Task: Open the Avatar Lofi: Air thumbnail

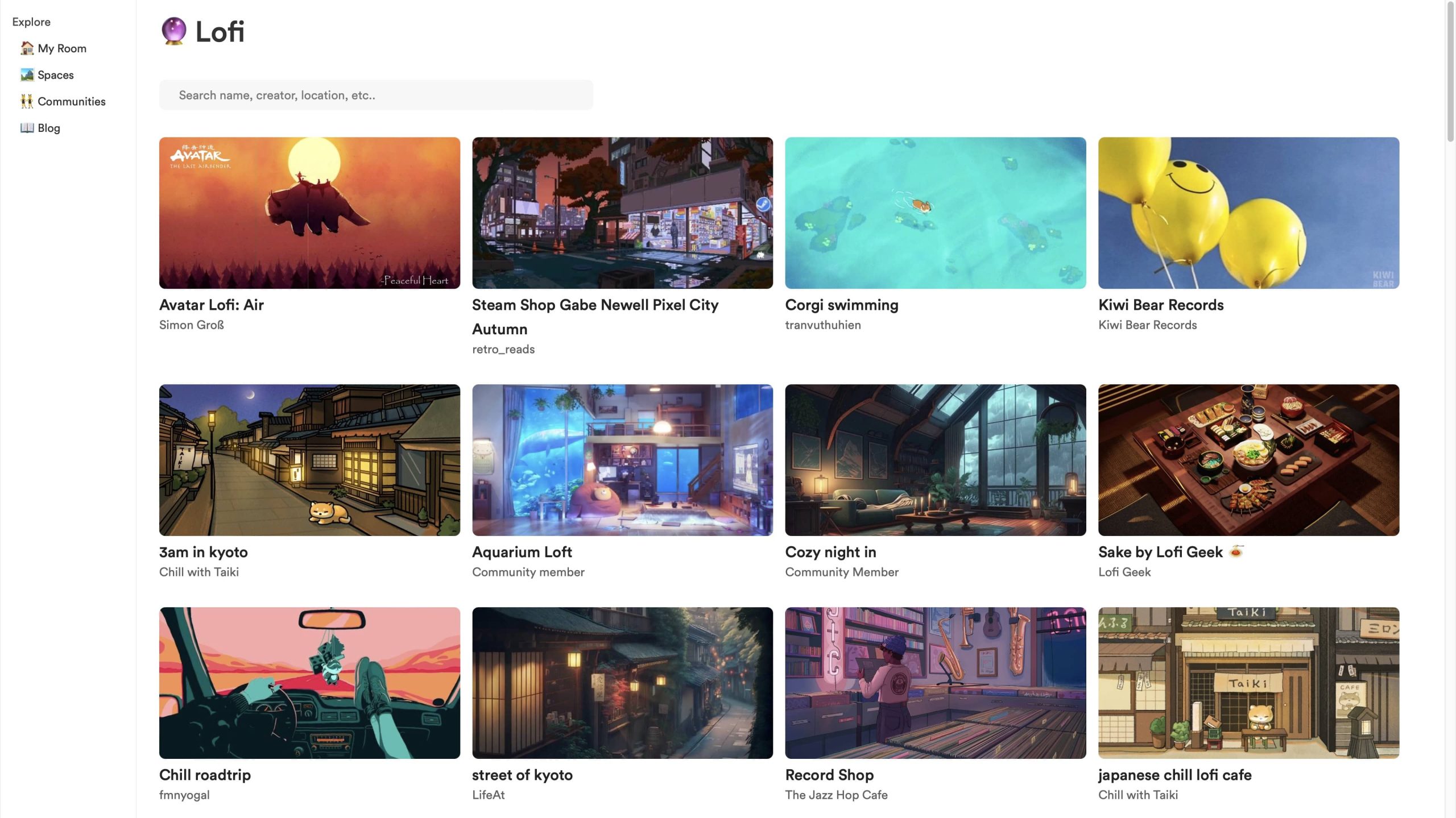Action: pyautogui.click(x=309, y=213)
